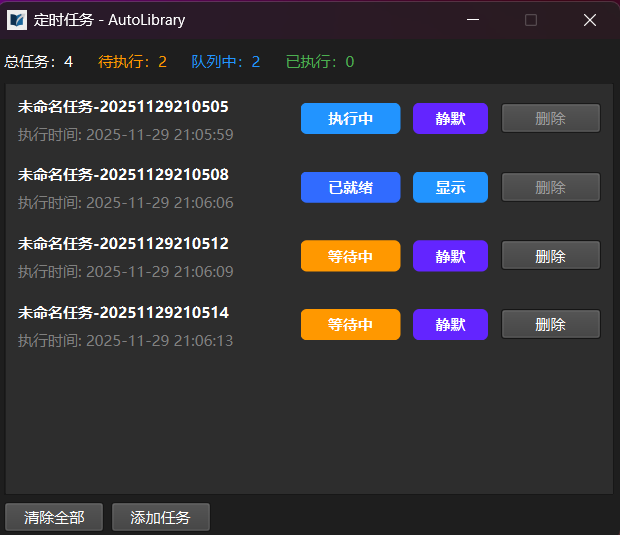This screenshot has height=535, width=620.
Task: Click the 待执行 count label
Action: click(x=132, y=62)
